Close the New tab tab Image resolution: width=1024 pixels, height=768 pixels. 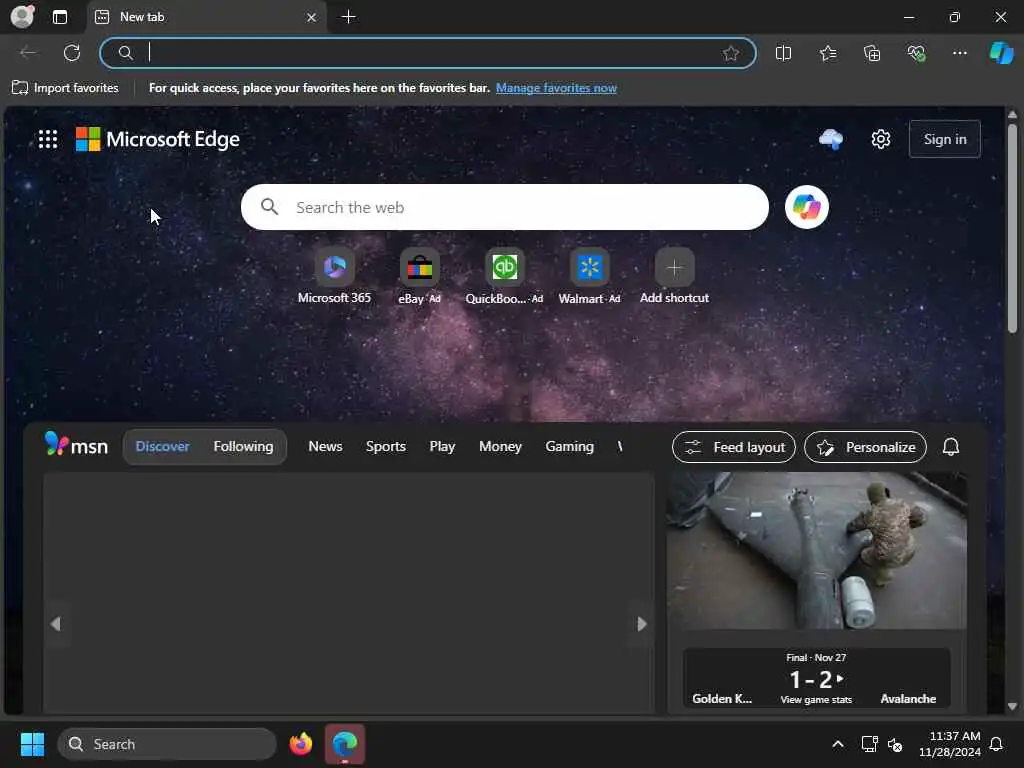tap(312, 18)
